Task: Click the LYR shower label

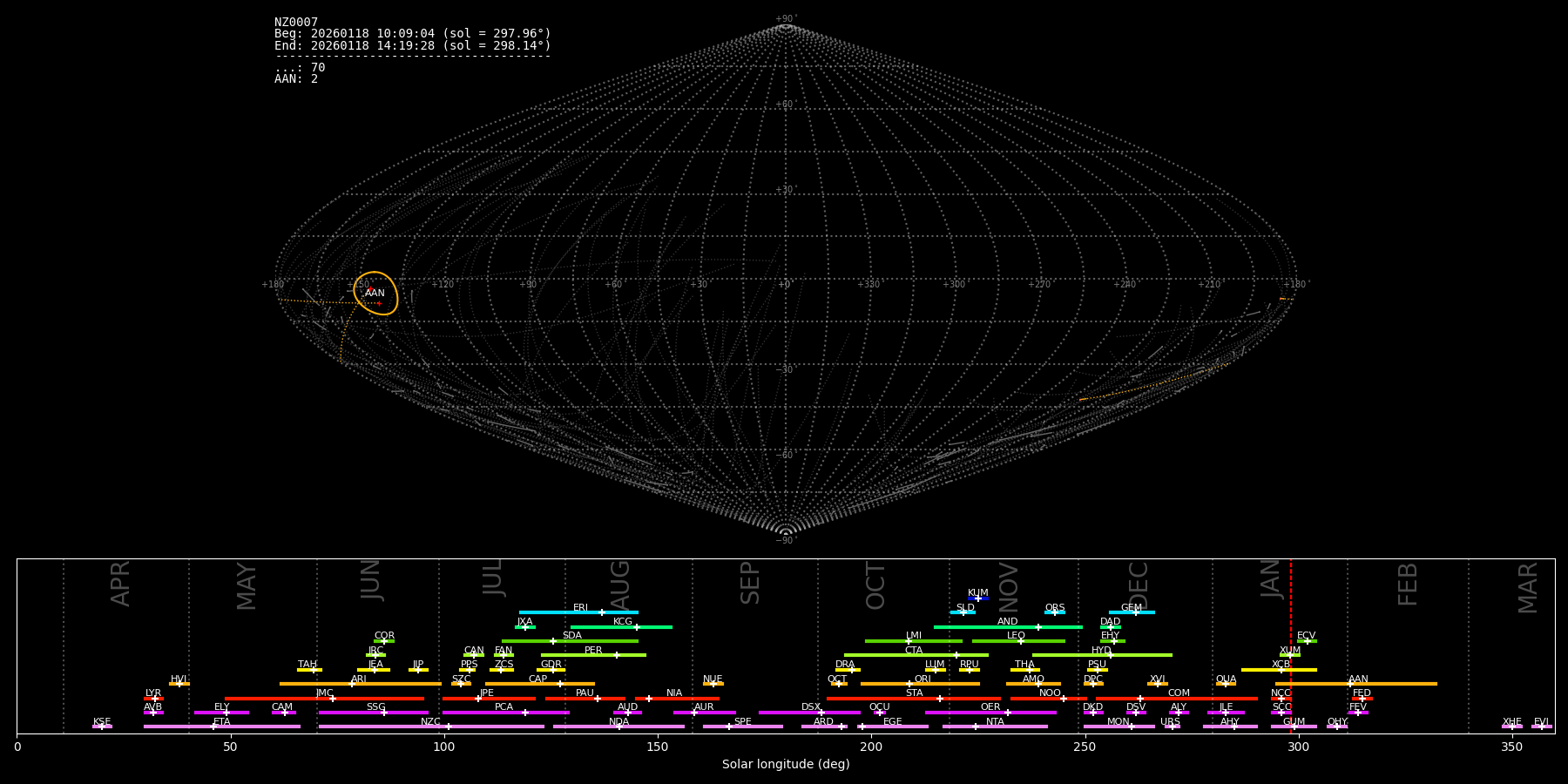Action: 153,693
